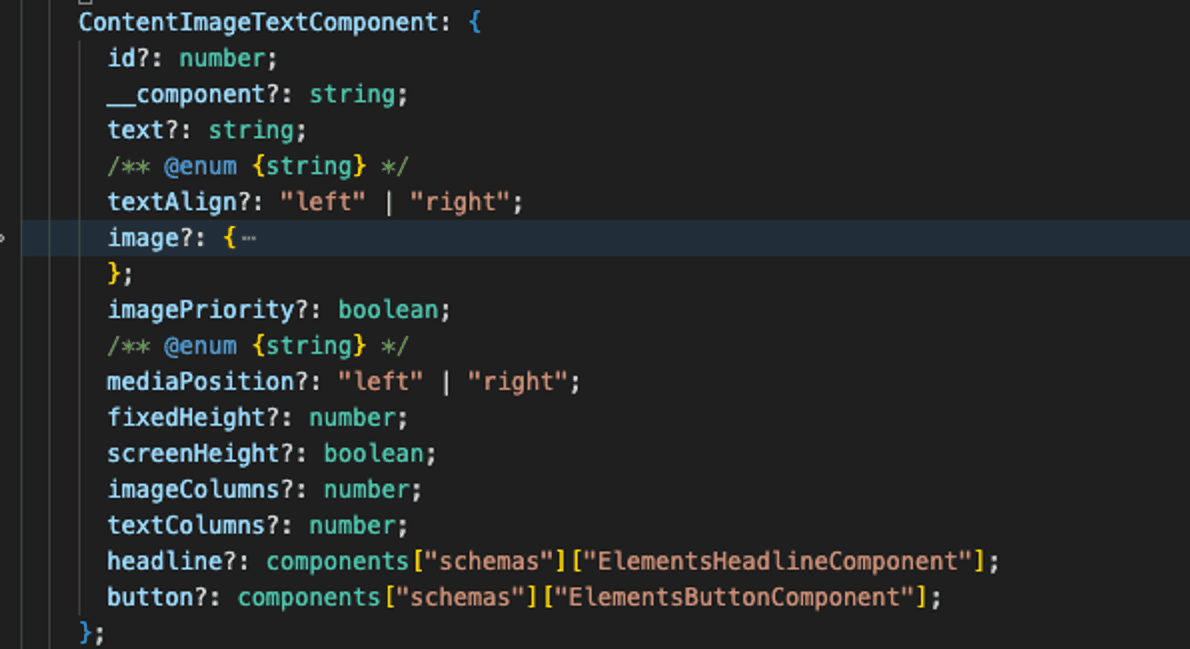Click the boolean type after screenHeight
This screenshot has height=649, width=1190.
373,454
